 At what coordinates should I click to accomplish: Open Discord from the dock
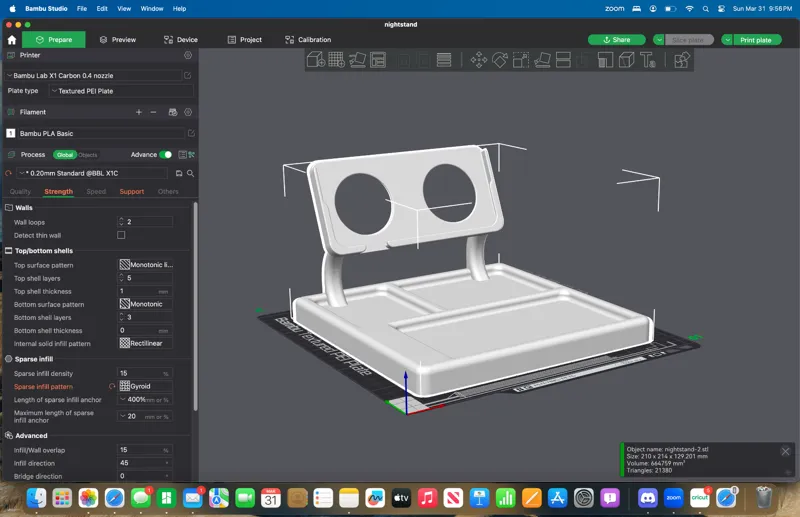pos(648,497)
